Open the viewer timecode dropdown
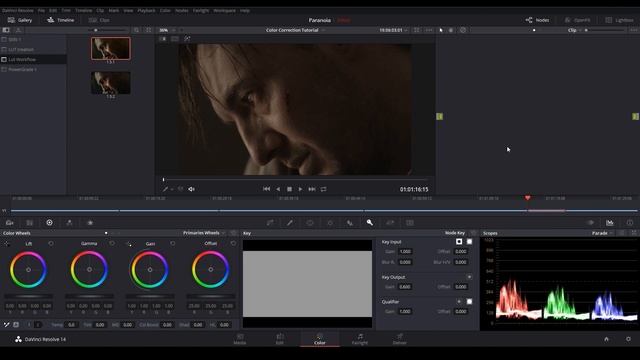640x360 pixels. (x=393, y=30)
